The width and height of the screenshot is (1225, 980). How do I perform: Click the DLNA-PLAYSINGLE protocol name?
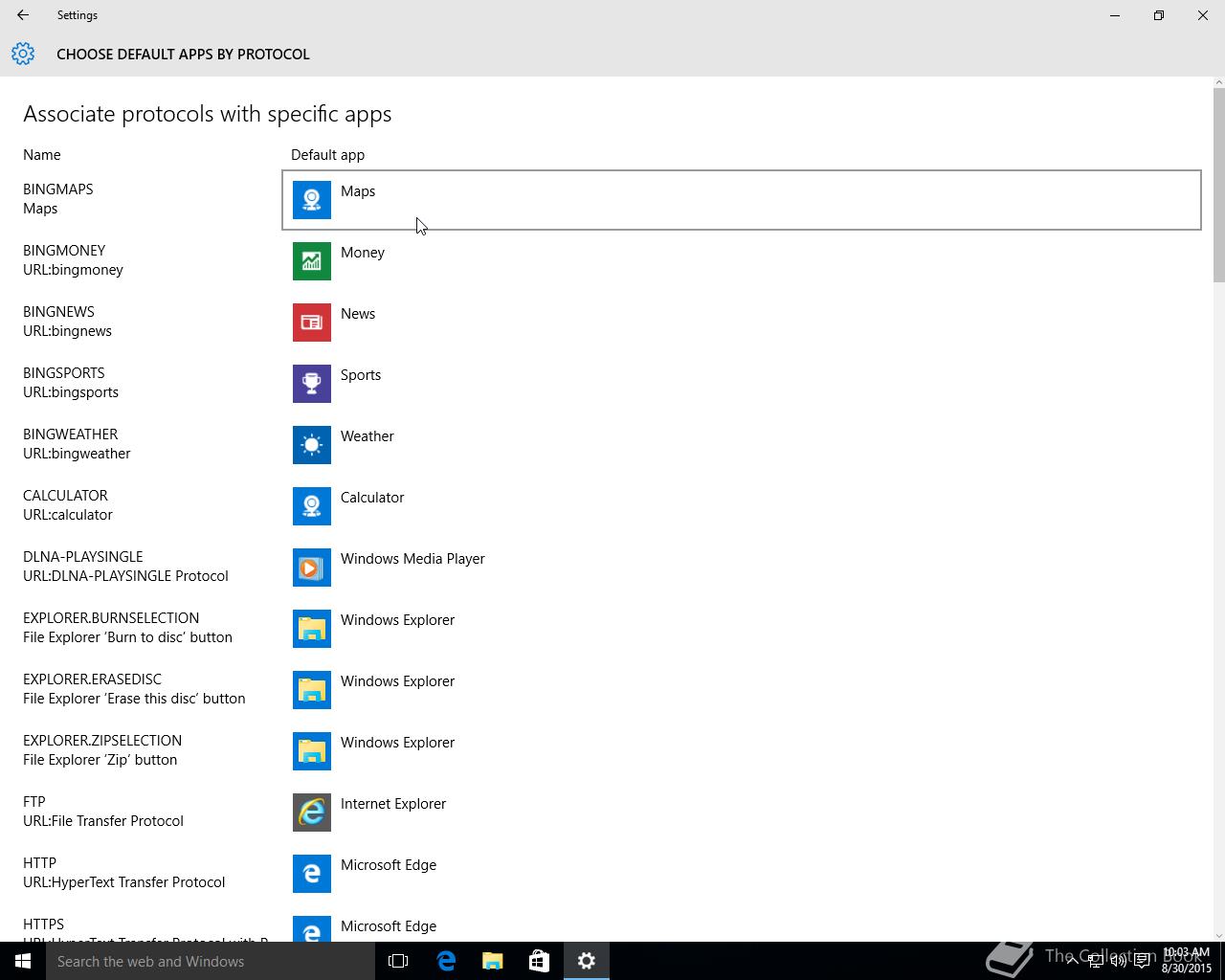[83, 557]
